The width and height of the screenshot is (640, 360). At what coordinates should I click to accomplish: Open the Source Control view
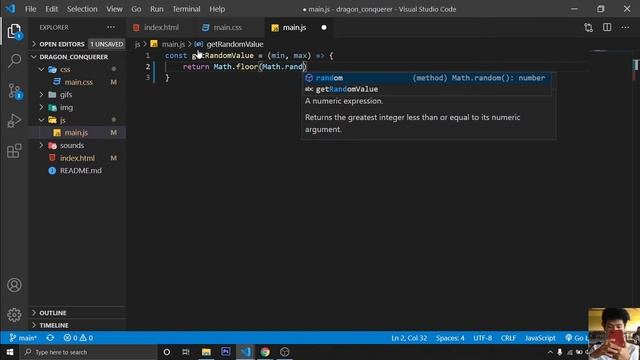14,91
